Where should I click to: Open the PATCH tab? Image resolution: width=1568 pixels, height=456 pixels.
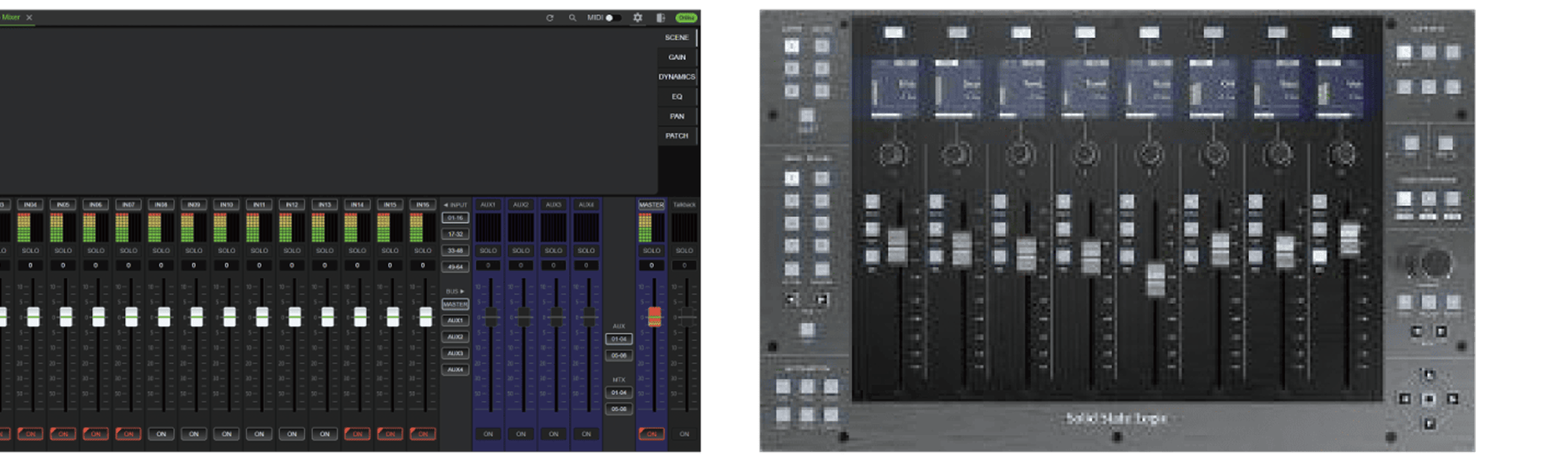pyautogui.click(x=677, y=136)
